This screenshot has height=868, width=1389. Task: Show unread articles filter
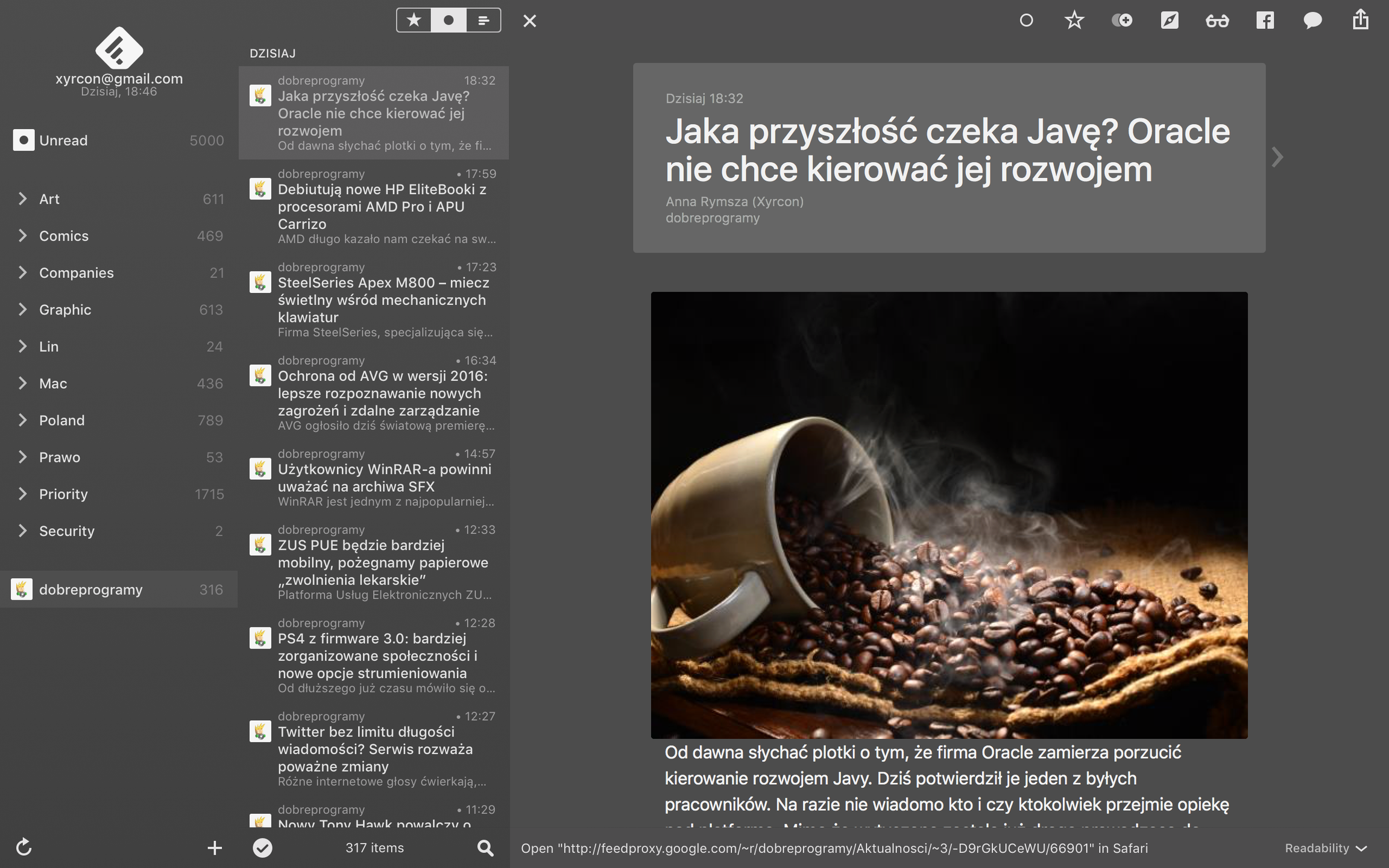[x=449, y=20]
